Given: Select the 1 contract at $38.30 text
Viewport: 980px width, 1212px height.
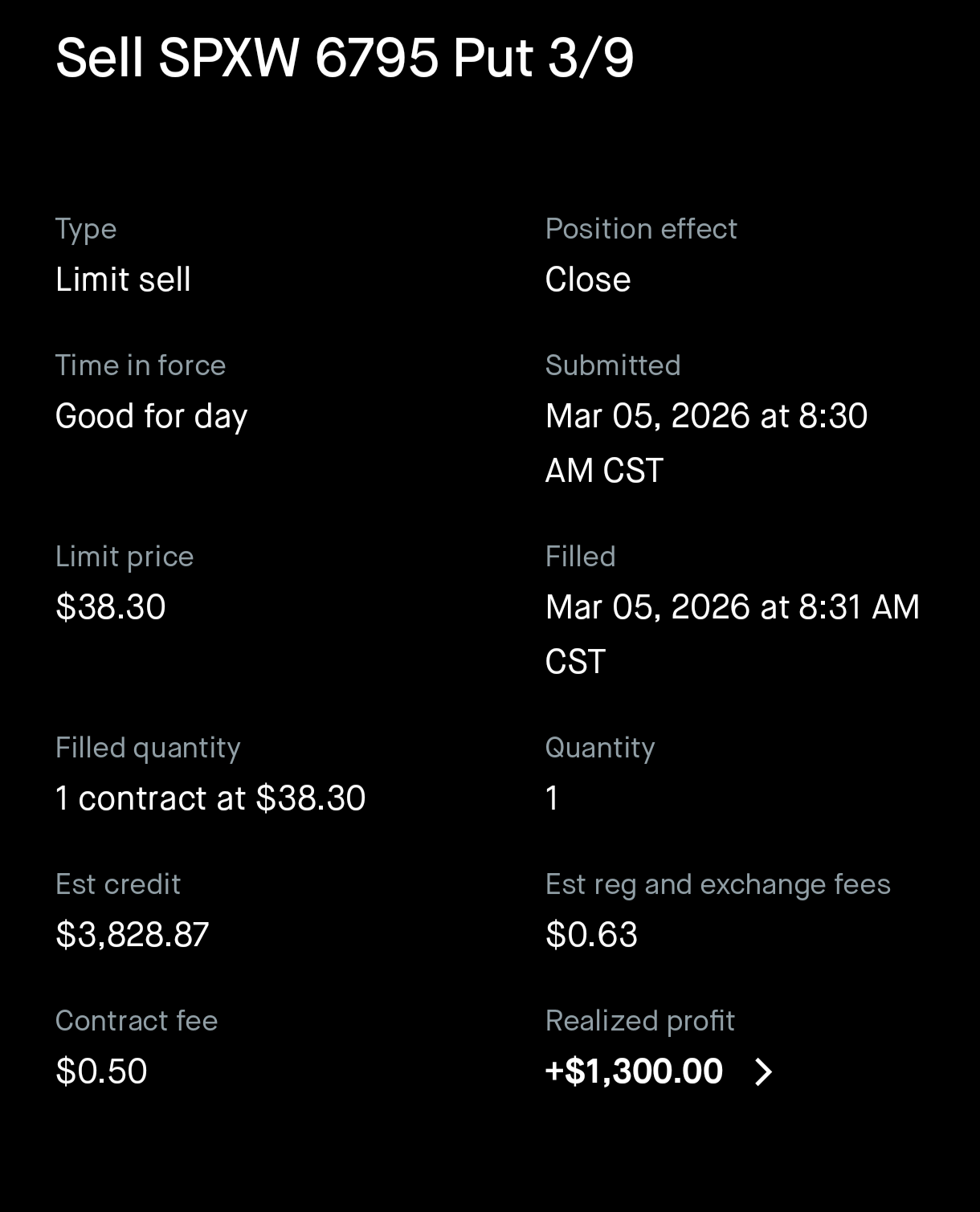Looking at the screenshot, I should pyautogui.click(x=210, y=798).
